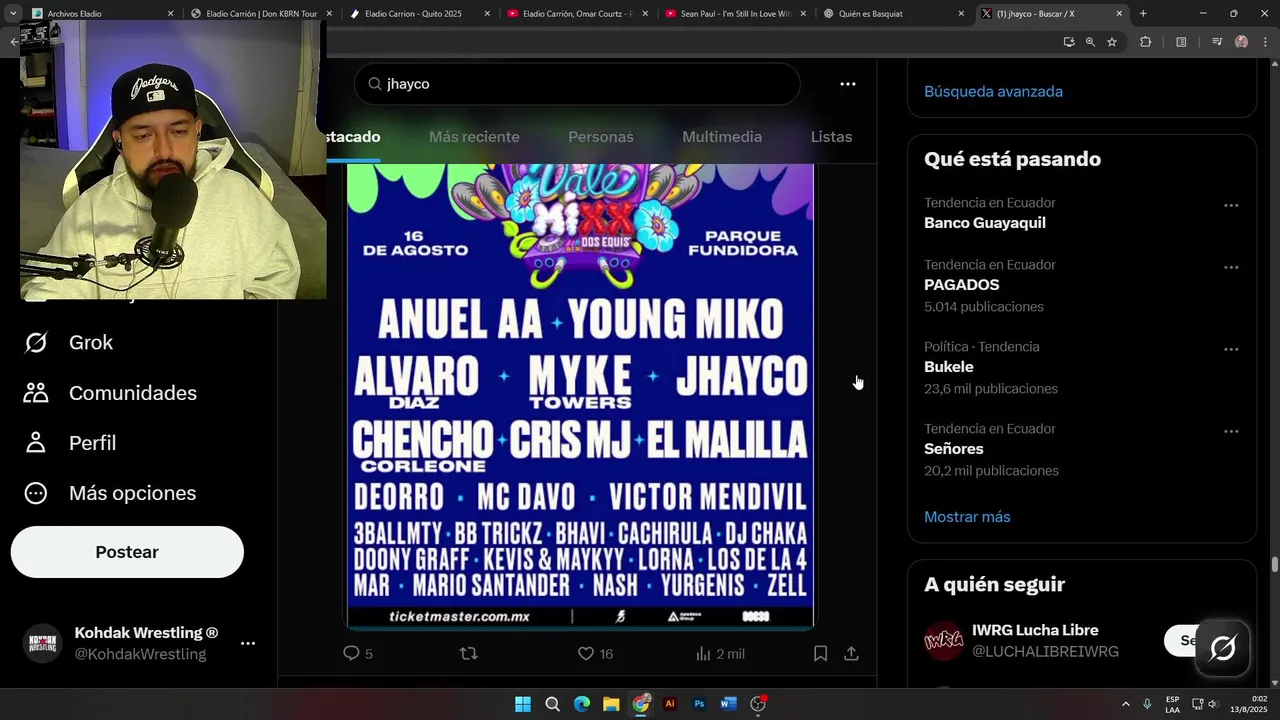Repost the festival poster tweet
The width and height of the screenshot is (1280, 720).
[468, 653]
